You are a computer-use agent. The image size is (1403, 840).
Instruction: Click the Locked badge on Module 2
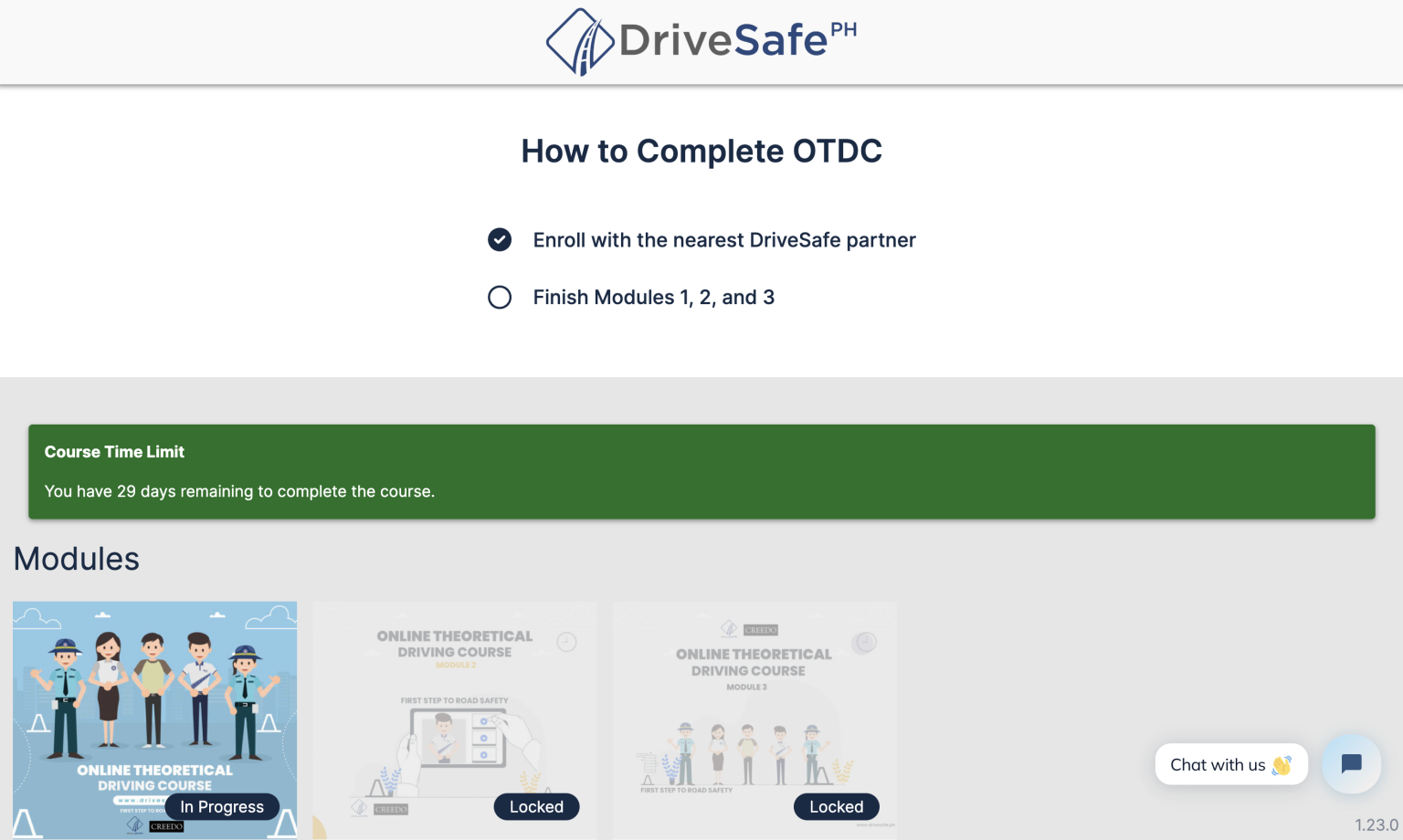pyautogui.click(x=536, y=806)
